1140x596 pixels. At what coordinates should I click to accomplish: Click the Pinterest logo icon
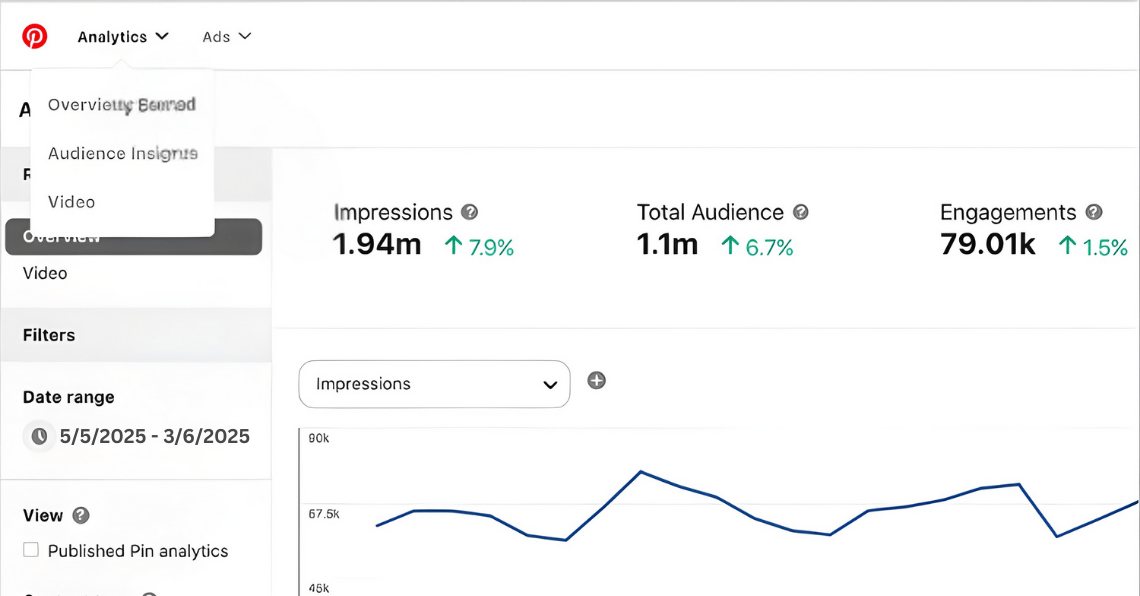coord(35,37)
